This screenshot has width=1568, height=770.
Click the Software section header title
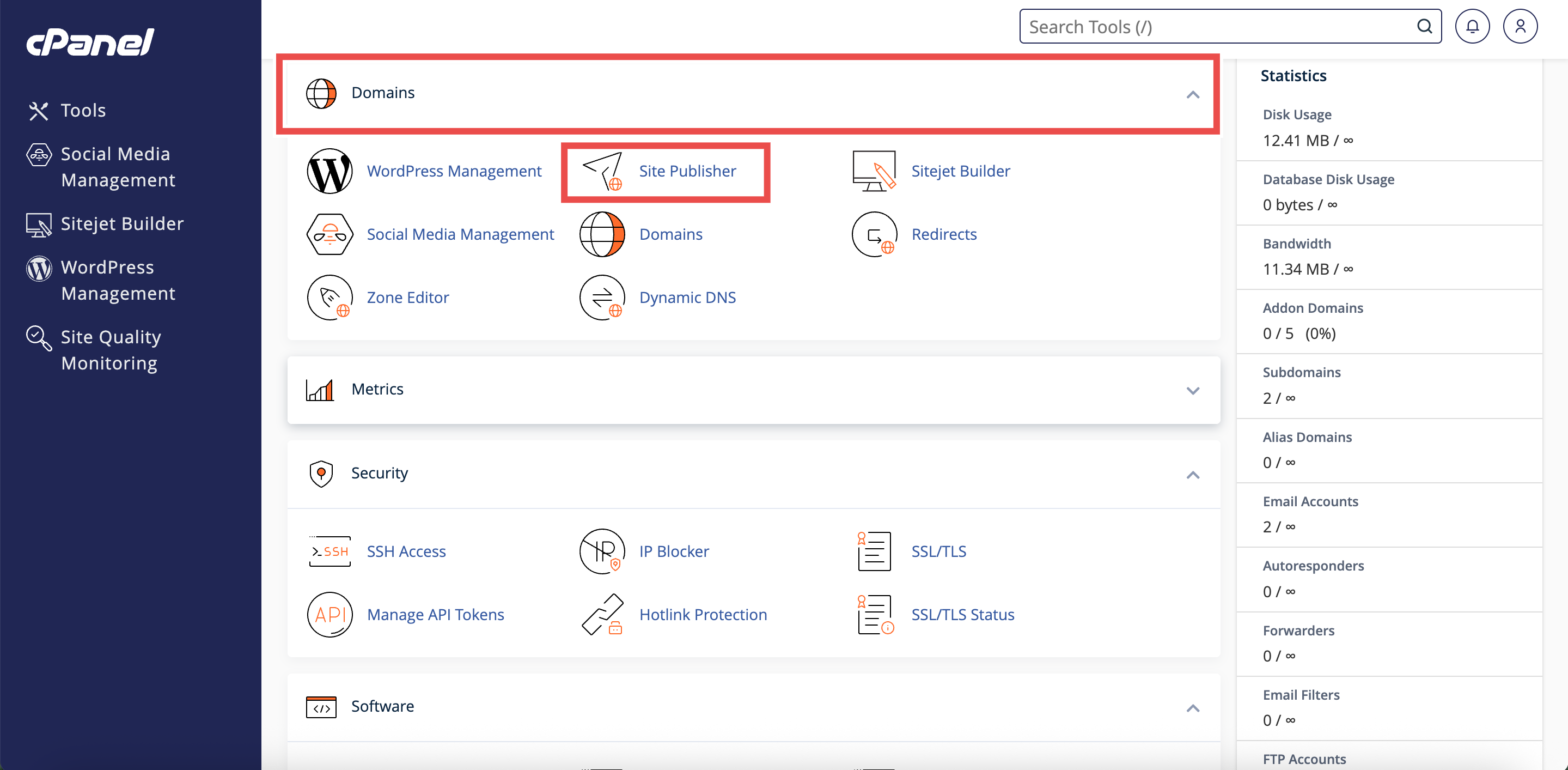point(382,707)
